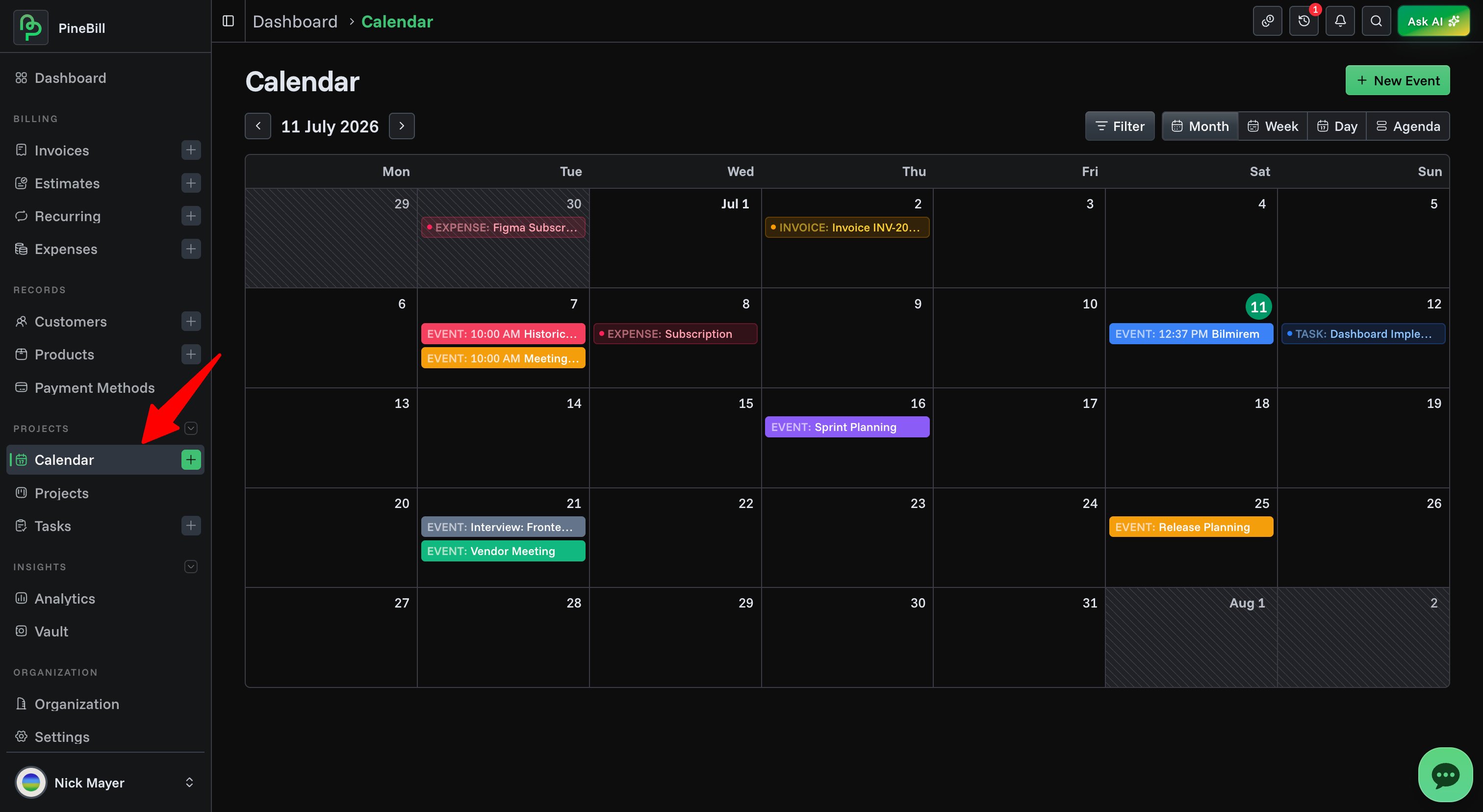Open the chat bubble widget
Screen dimensions: 1483x812
tap(1445, 775)
